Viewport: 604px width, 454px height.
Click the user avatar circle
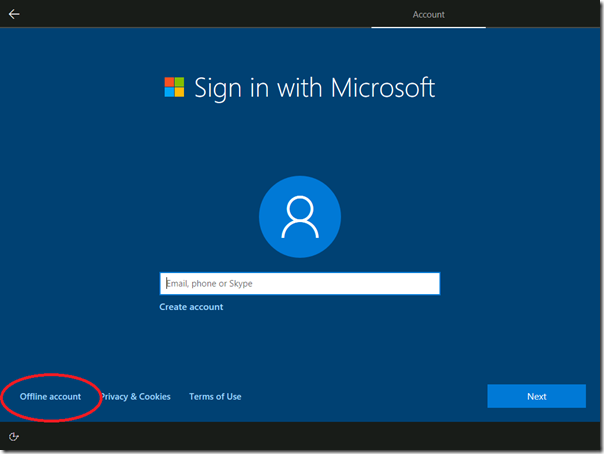(300, 217)
